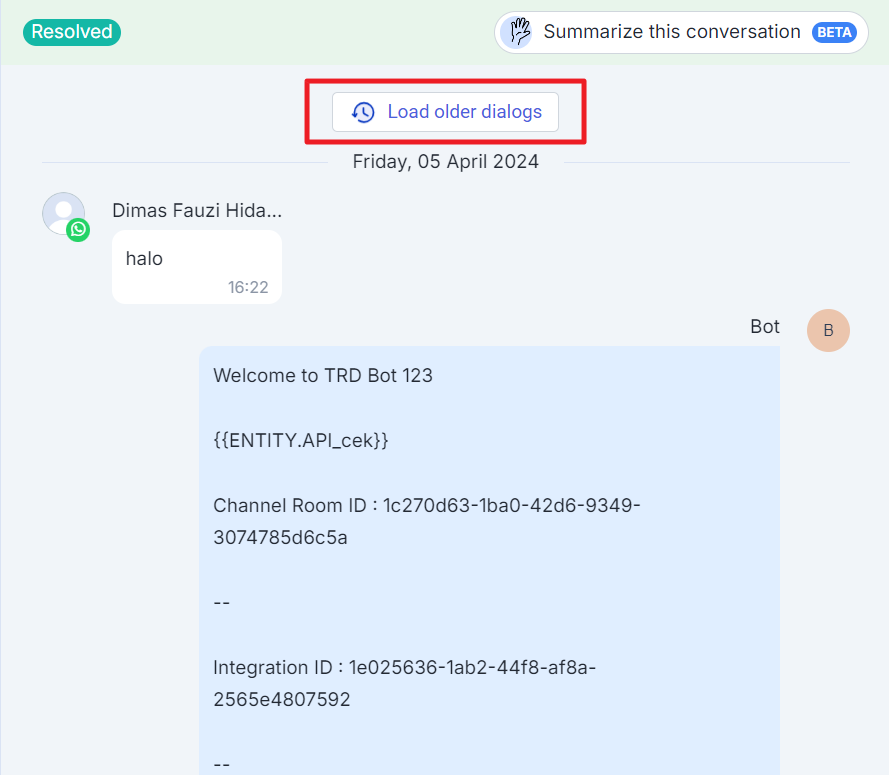Viewport: 889px width, 775px height.
Task: Click the room ID continuation 3074785d6c5a
Action: pos(280,538)
